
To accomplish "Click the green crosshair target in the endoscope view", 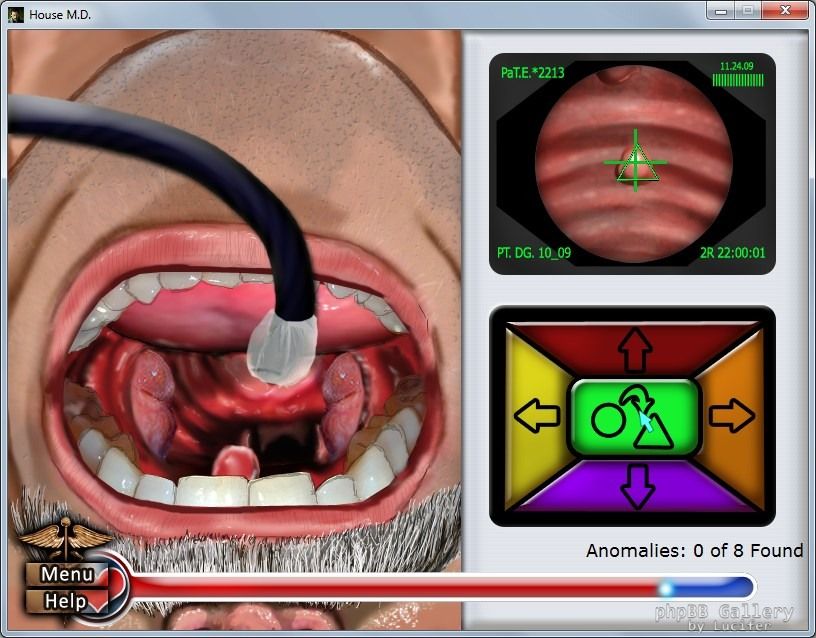I will pyautogui.click(x=634, y=162).
